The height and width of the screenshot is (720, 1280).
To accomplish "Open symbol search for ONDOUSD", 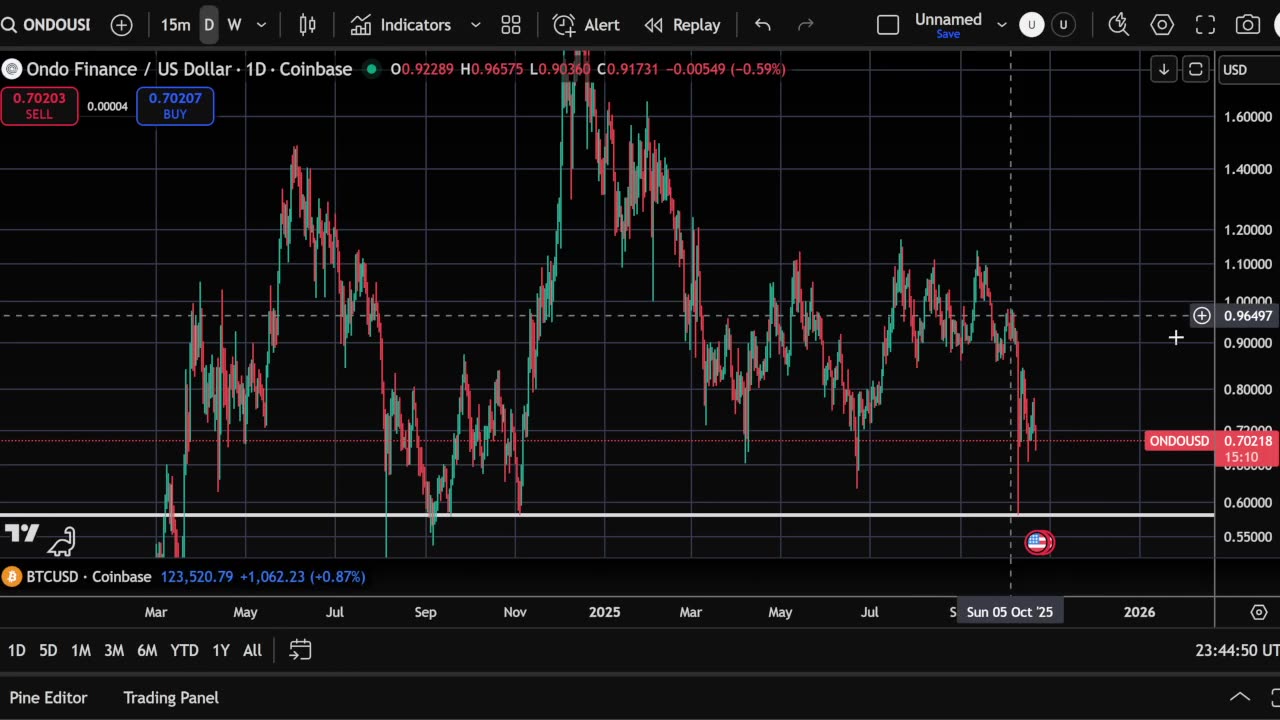I will click(x=46, y=25).
